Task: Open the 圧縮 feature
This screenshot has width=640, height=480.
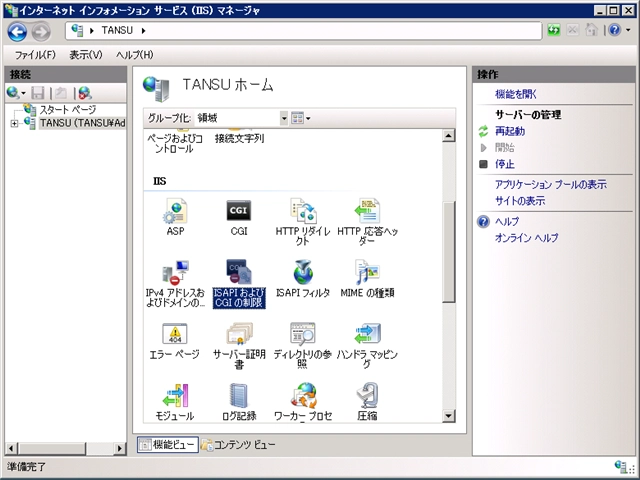Action: tap(367, 402)
